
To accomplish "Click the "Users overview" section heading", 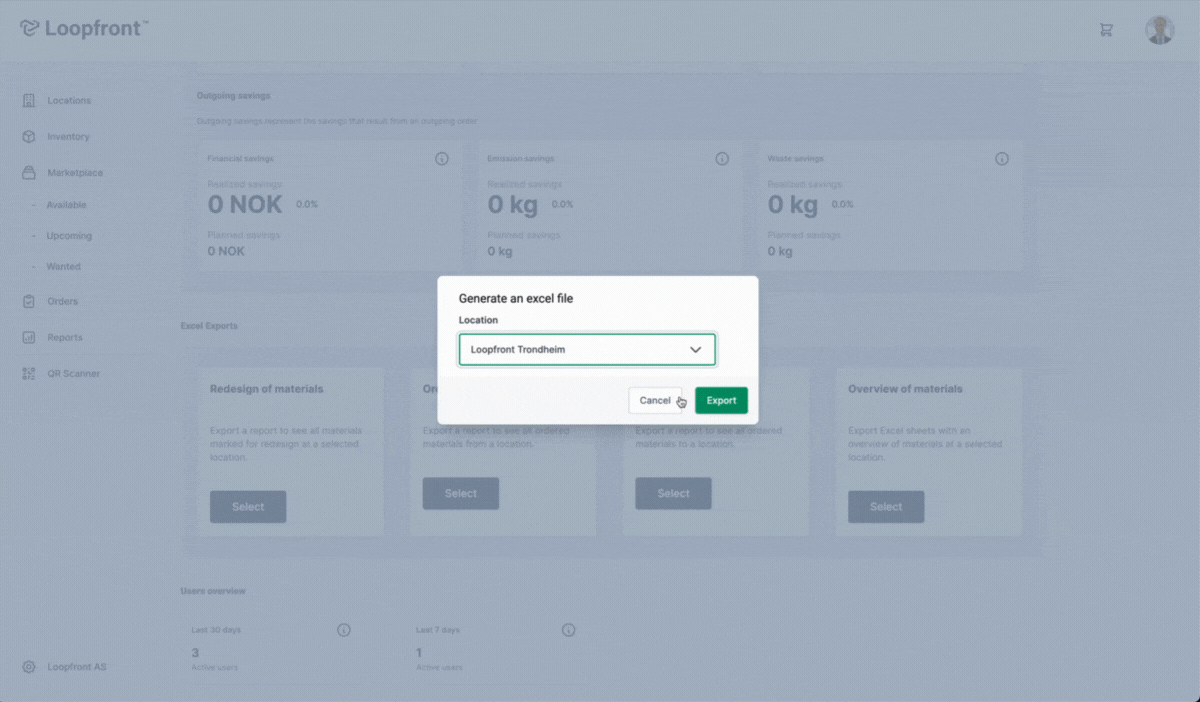I will click(x=213, y=591).
